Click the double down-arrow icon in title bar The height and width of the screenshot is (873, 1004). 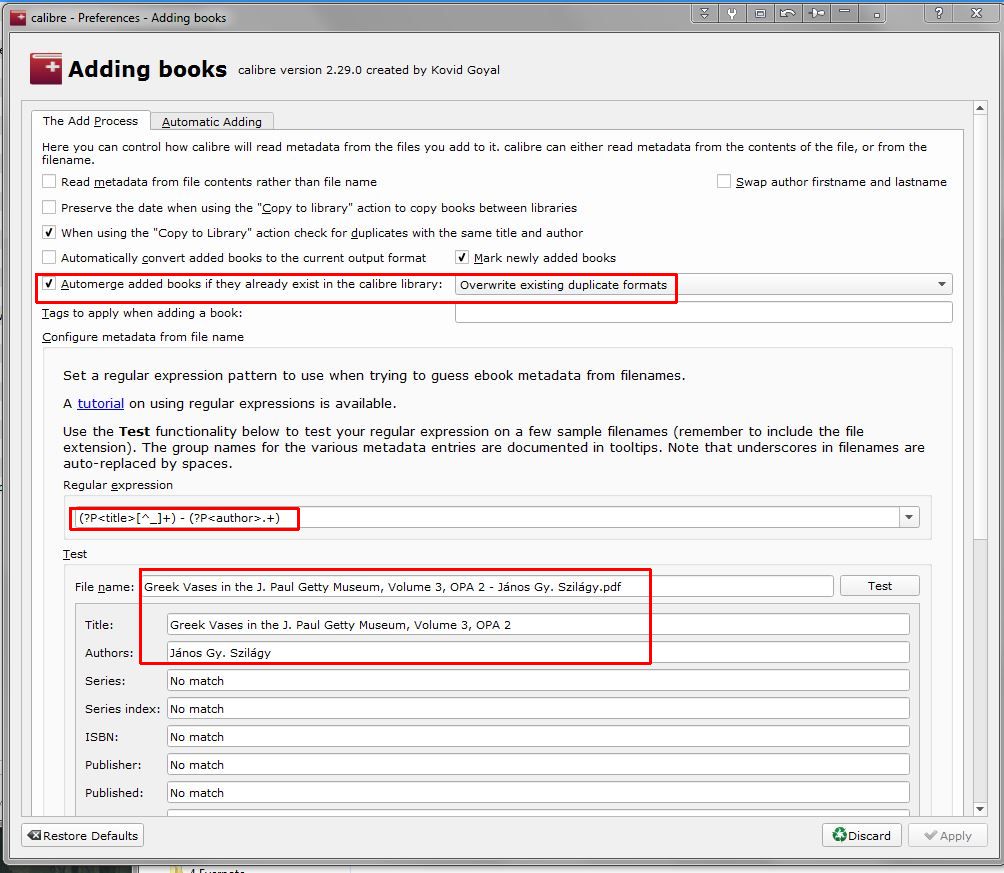tap(704, 13)
